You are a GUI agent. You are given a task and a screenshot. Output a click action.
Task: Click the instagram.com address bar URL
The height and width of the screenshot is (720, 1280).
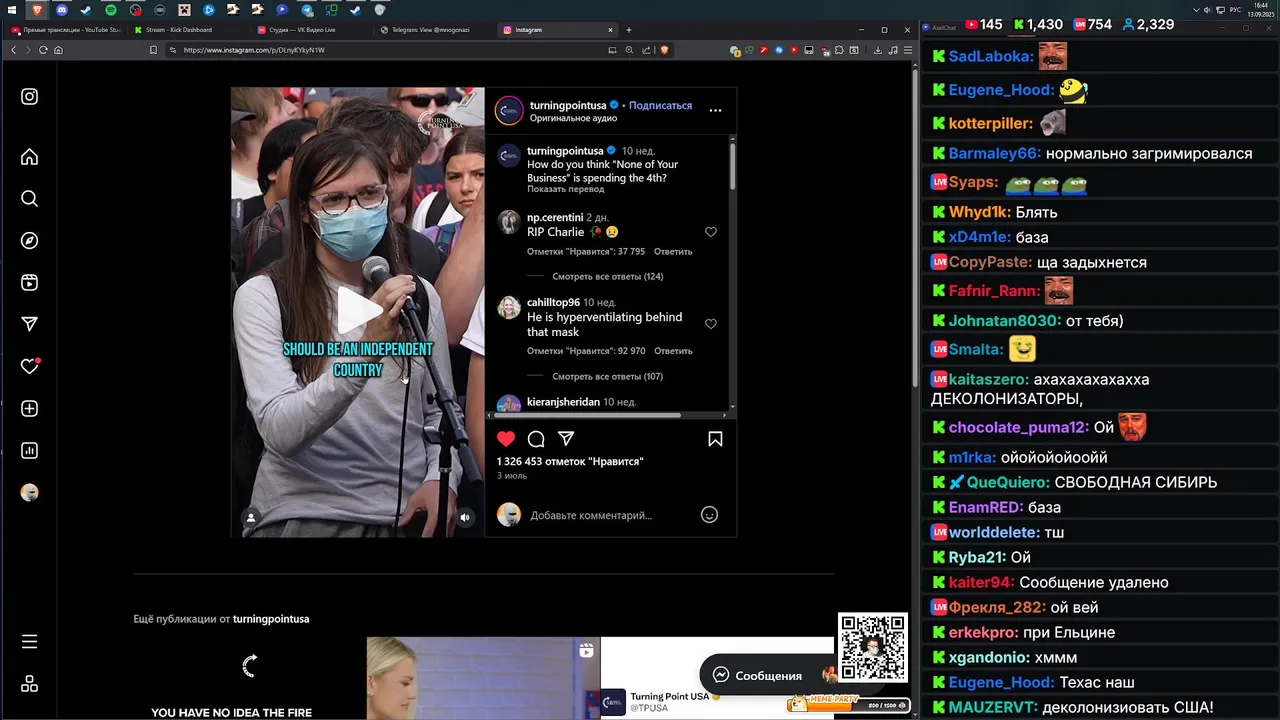pos(254,50)
